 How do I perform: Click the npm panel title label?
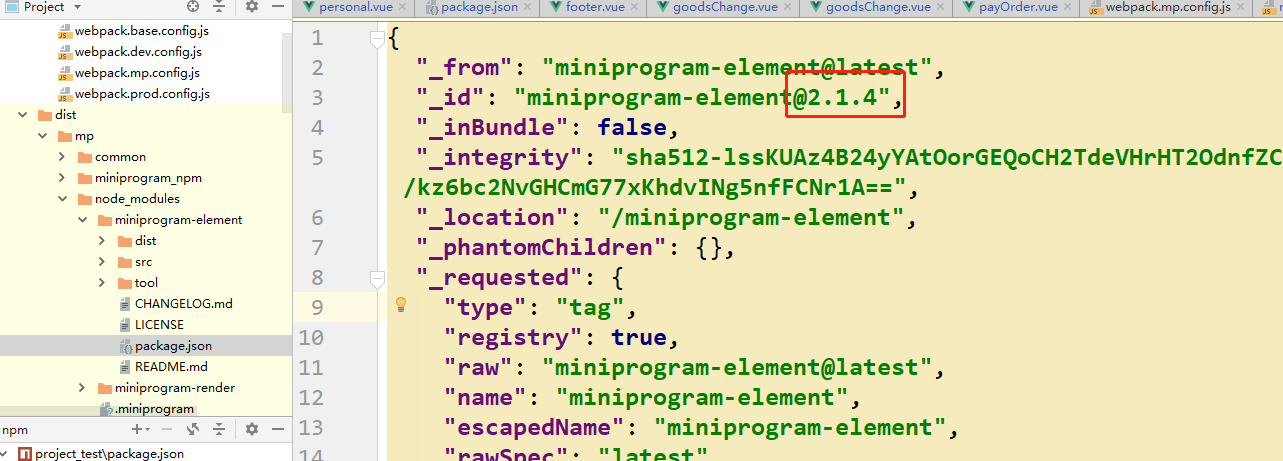click(14, 429)
